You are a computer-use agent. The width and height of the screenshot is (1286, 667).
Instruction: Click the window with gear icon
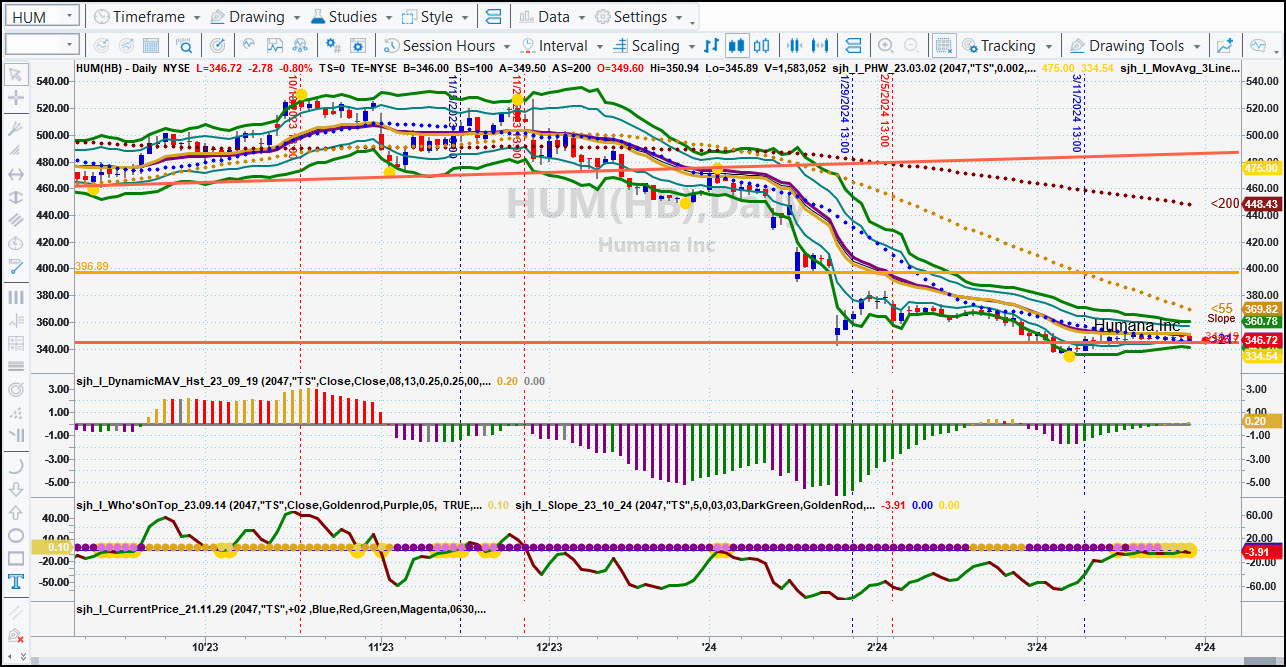pyautogui.click(x=360, y=45)
